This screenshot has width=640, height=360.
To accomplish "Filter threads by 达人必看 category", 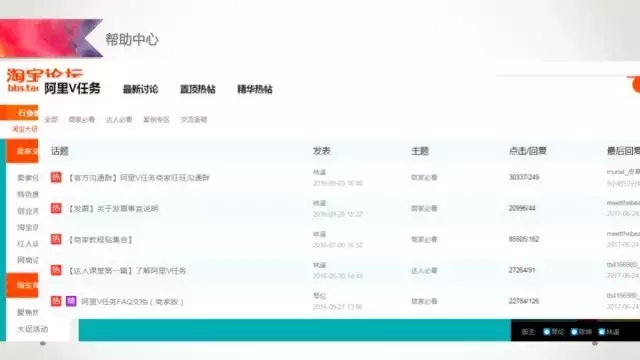I will 119,120.
